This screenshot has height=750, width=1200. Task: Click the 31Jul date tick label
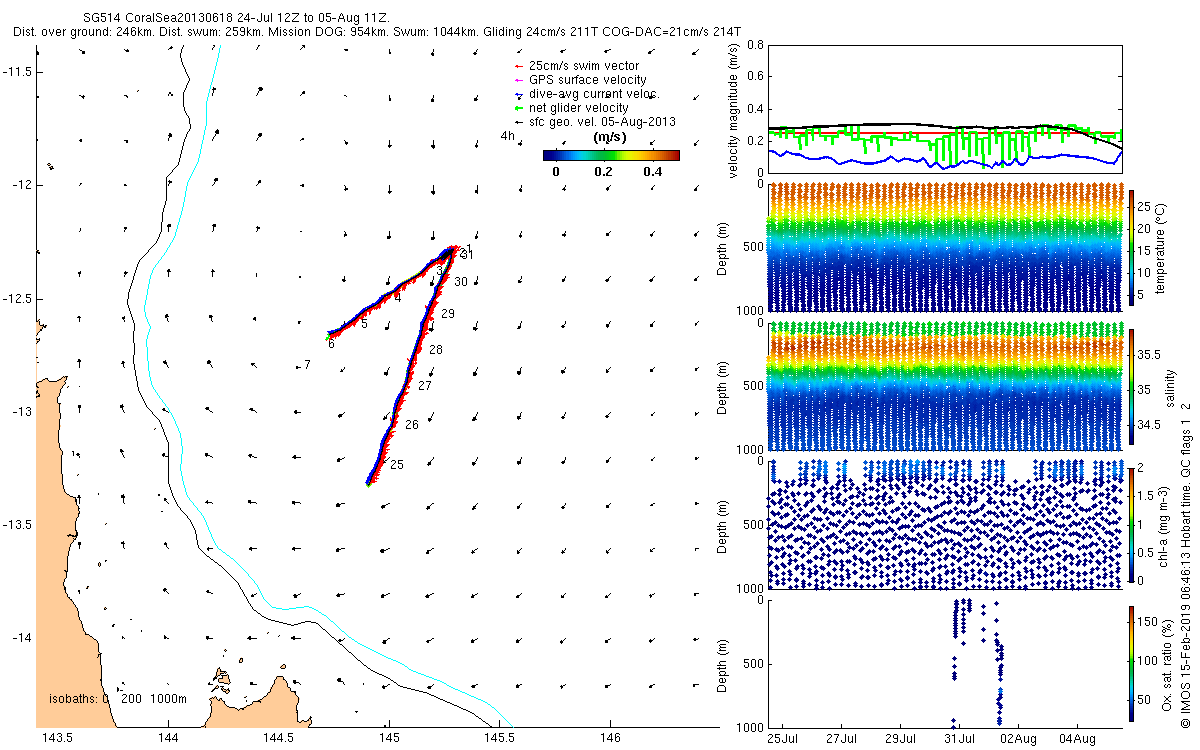(x=960, y=739)
